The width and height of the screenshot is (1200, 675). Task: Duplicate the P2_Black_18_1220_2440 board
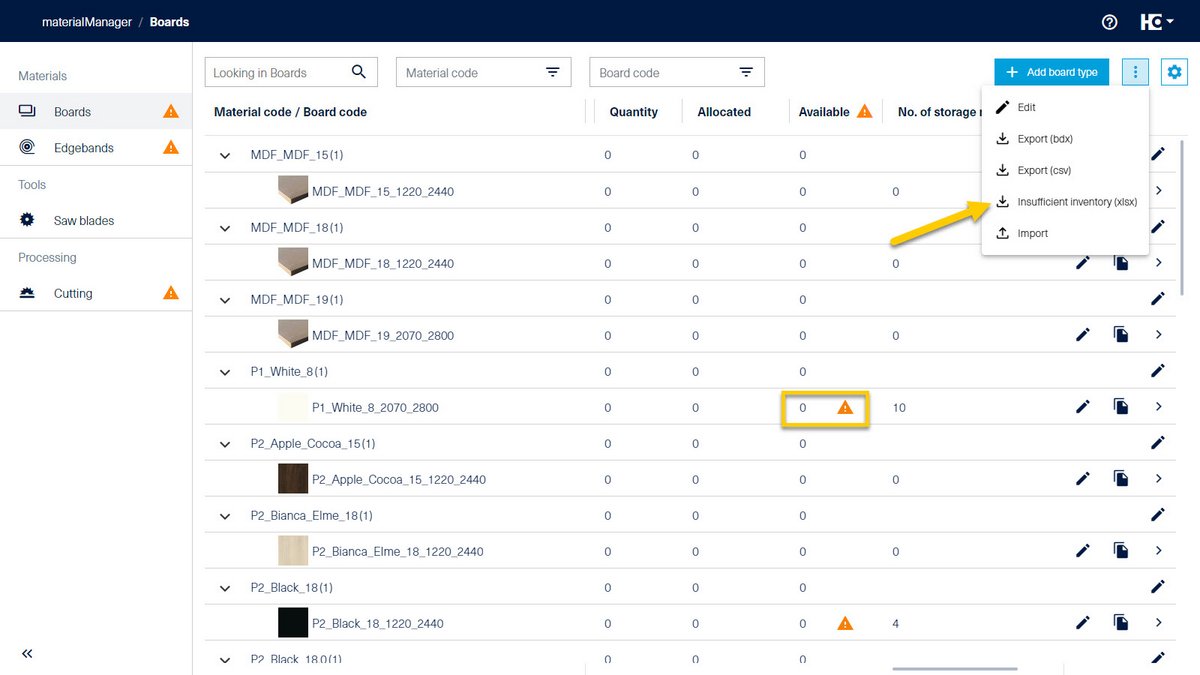point(1121,622)
